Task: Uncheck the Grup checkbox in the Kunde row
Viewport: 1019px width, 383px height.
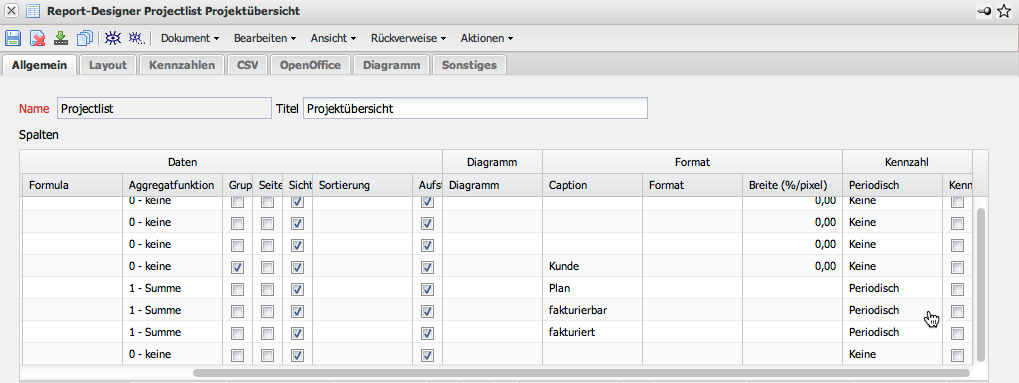Action: coord(238,267)
